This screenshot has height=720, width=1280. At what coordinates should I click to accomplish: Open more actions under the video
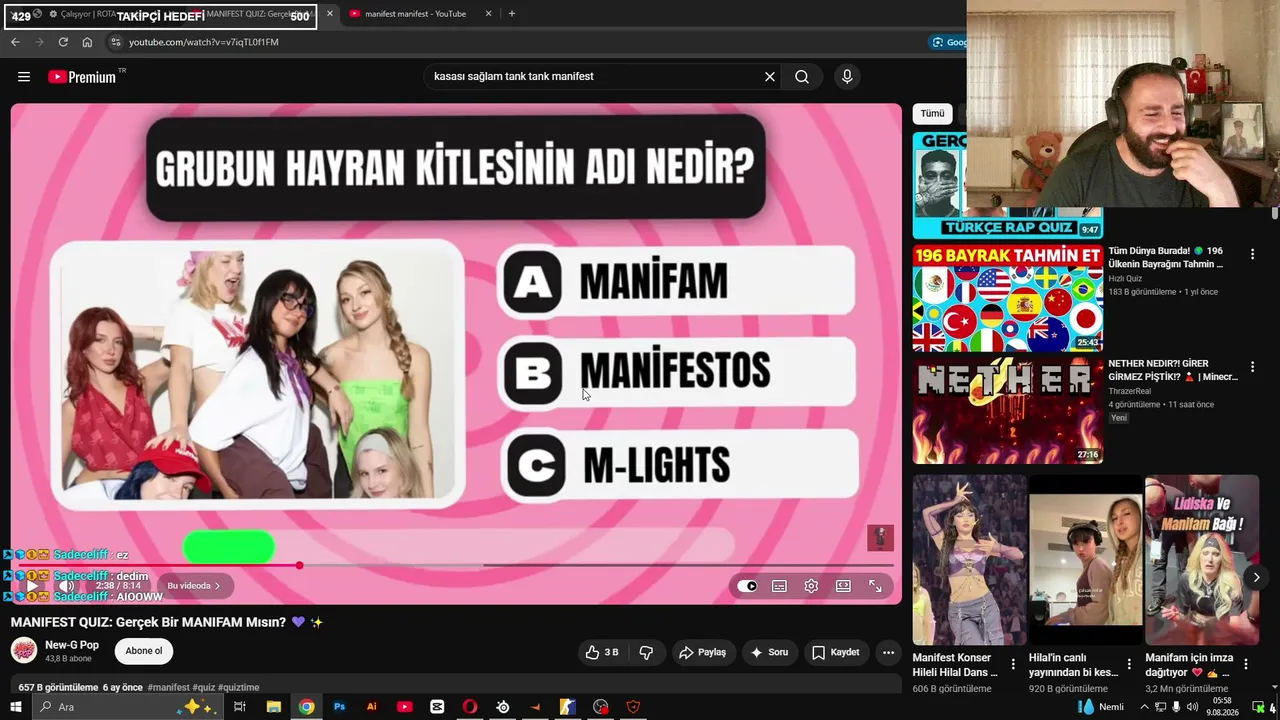(888, 652)
